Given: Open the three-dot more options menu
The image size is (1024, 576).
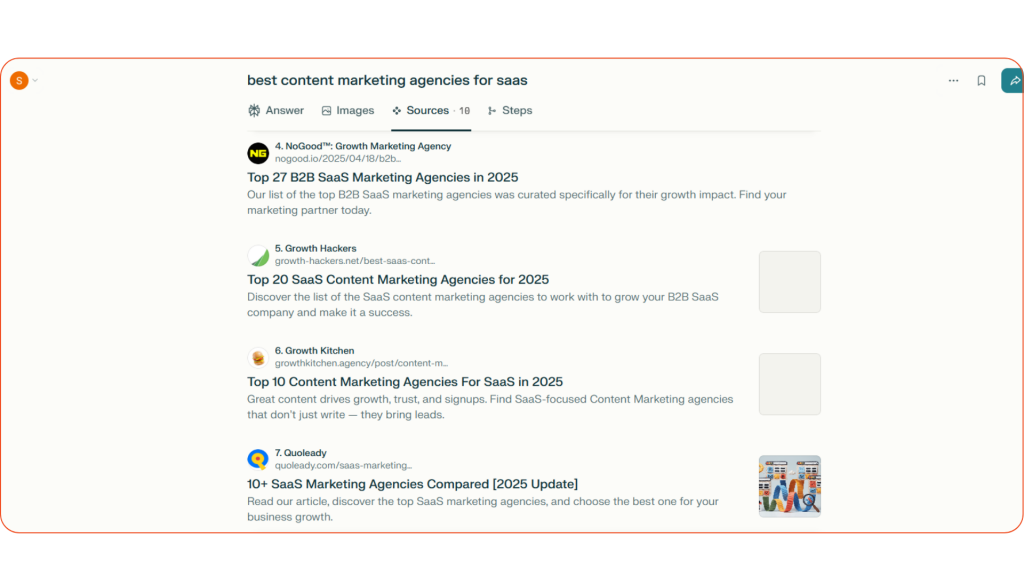Looking at the screenshot, I should tap(953, 81).
